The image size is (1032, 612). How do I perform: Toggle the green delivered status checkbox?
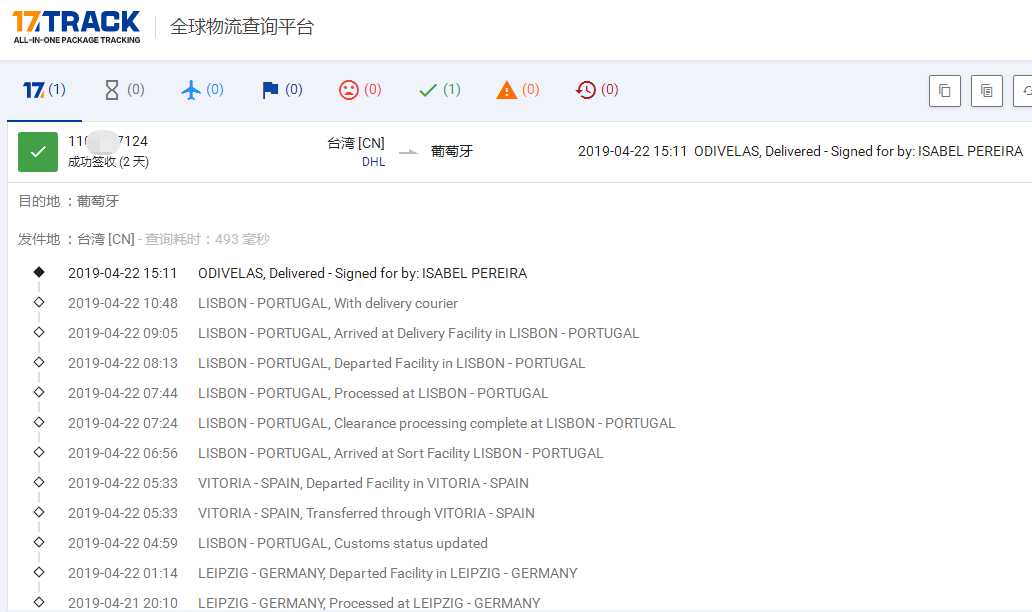(38, 152)
